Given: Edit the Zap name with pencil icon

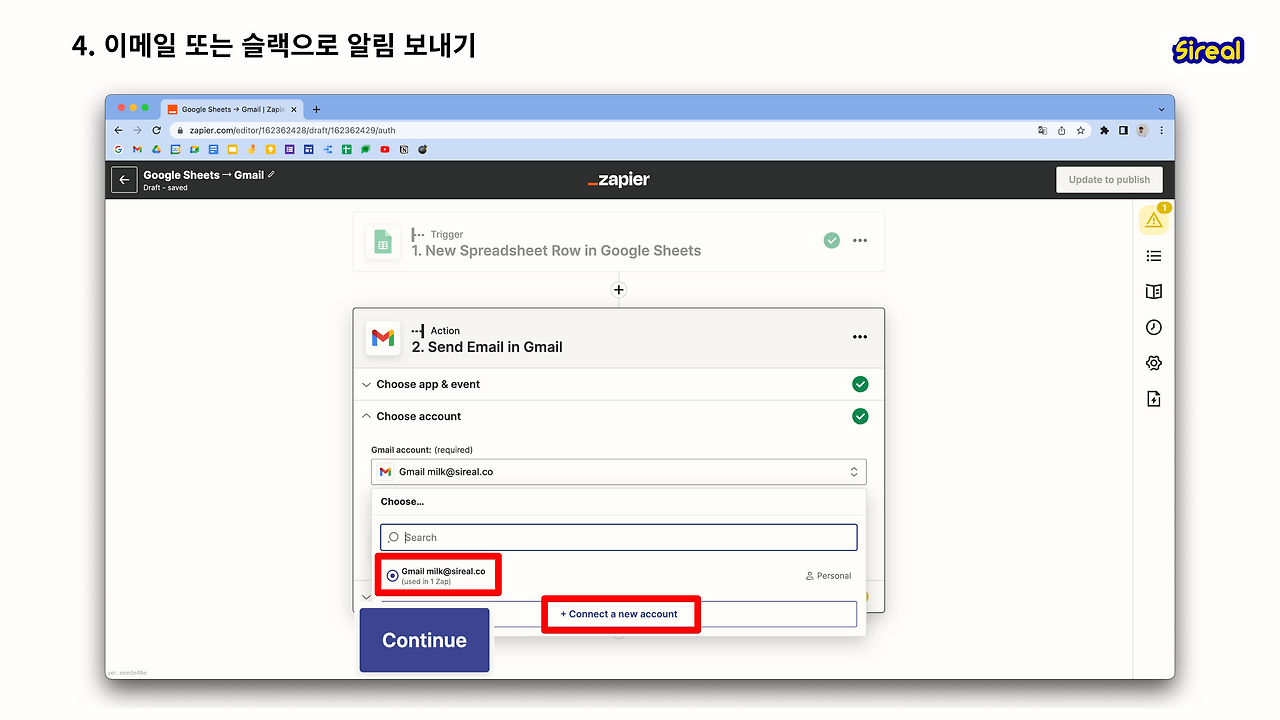Looking at the screenshot, I should [271, 174].
